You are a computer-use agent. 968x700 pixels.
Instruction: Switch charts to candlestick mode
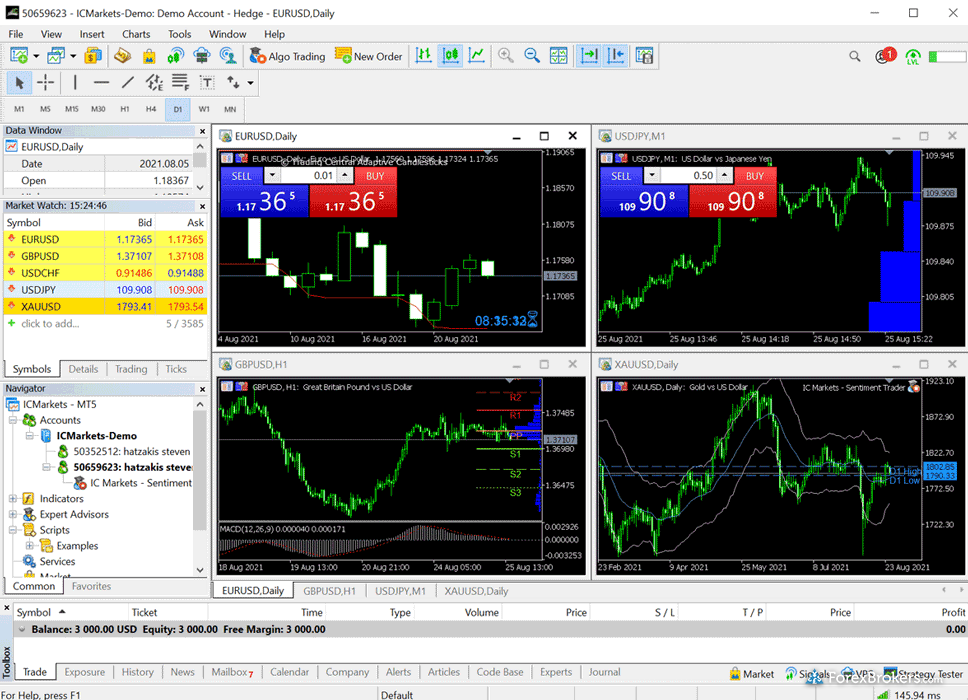pyautogui.click(x=450, y=56)
